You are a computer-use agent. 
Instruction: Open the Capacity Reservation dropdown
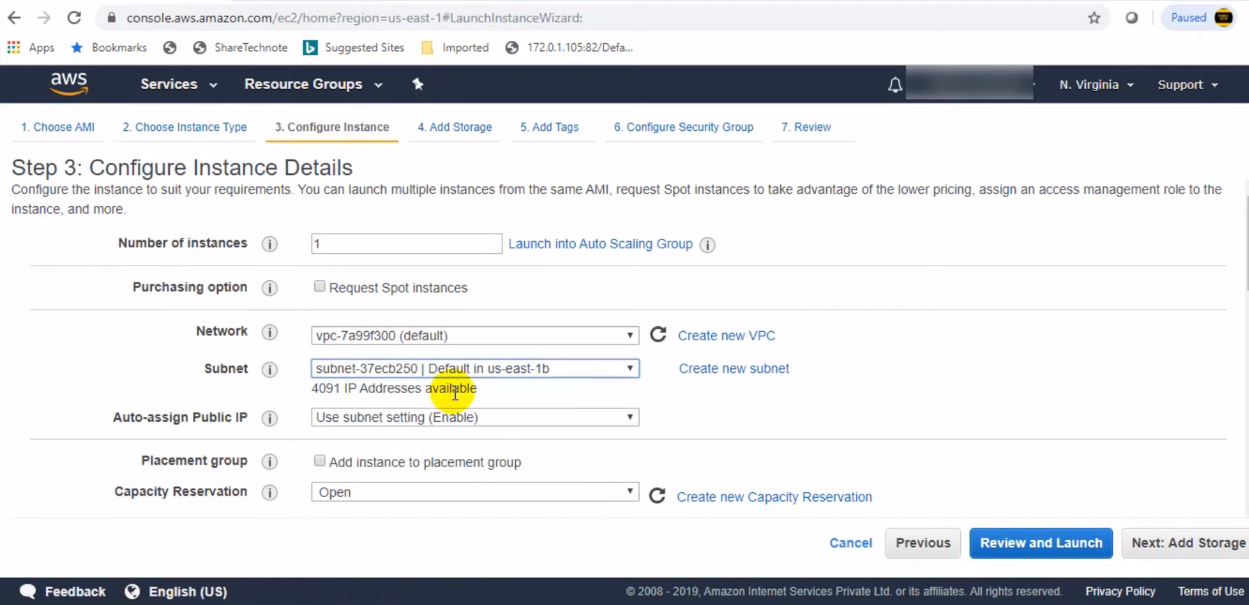[475, 492]
